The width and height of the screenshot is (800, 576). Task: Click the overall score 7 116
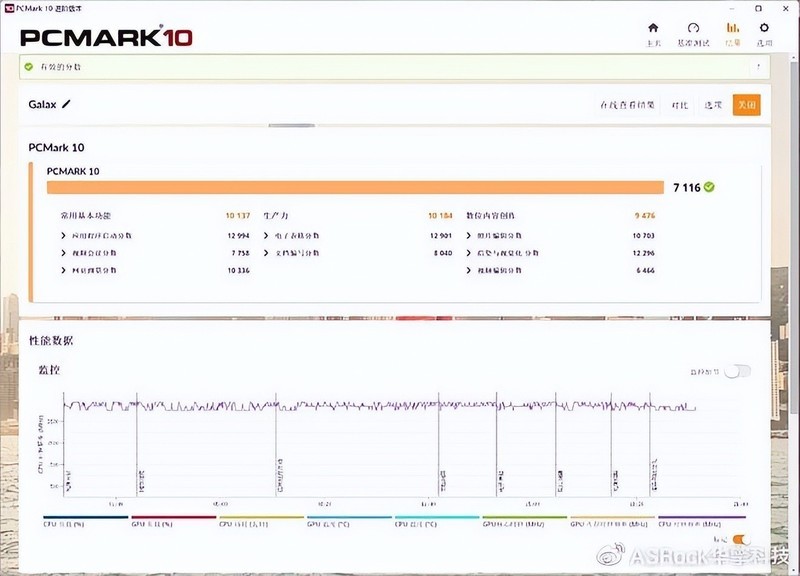pyautogui.click(x=687, y=188)
